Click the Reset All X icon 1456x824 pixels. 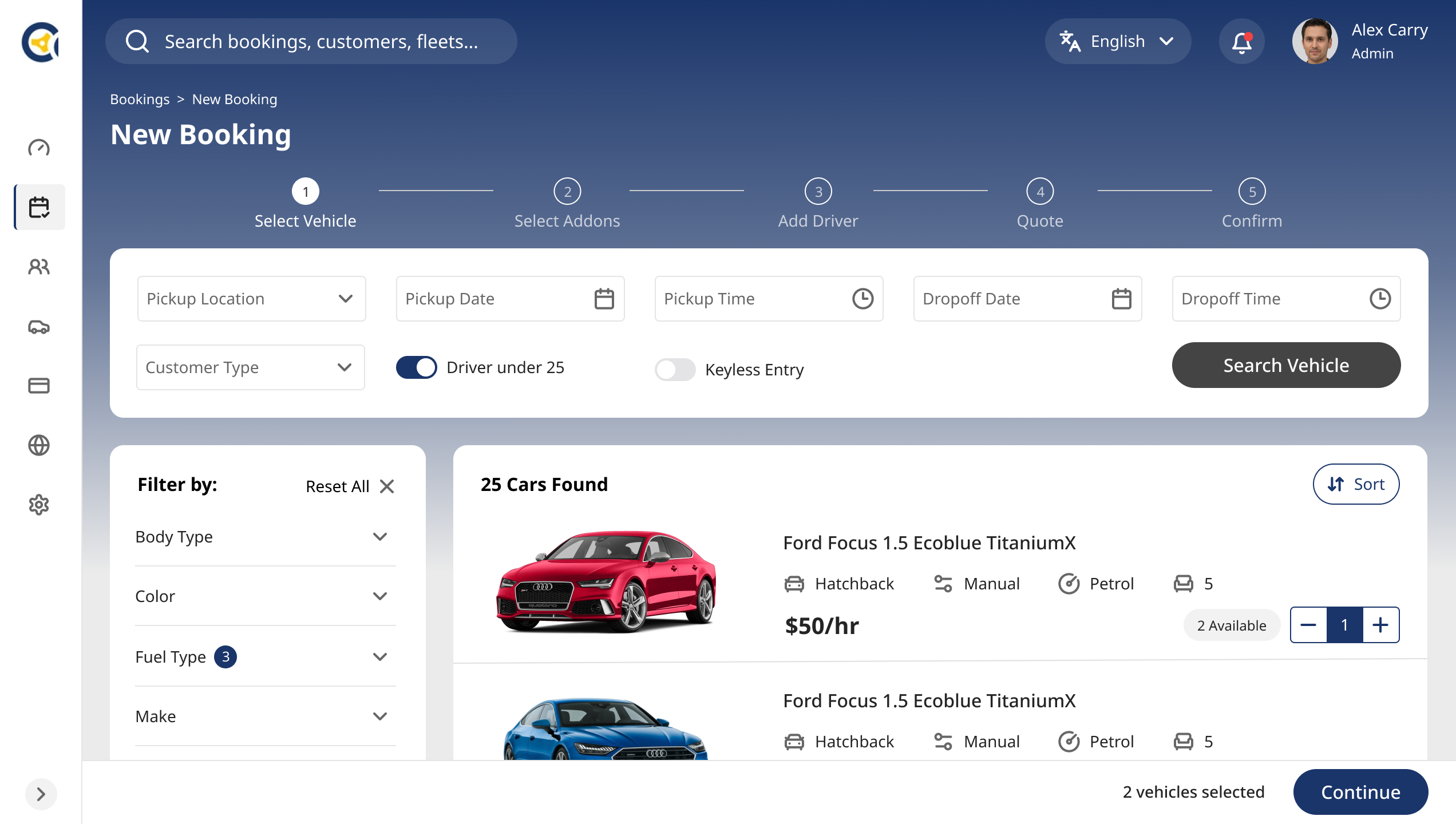[387, 486]
